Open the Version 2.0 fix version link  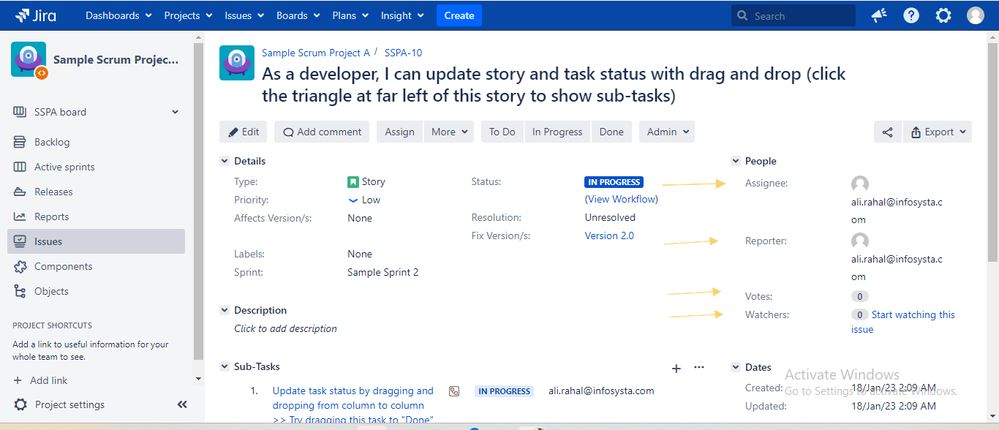coord(609,235)
